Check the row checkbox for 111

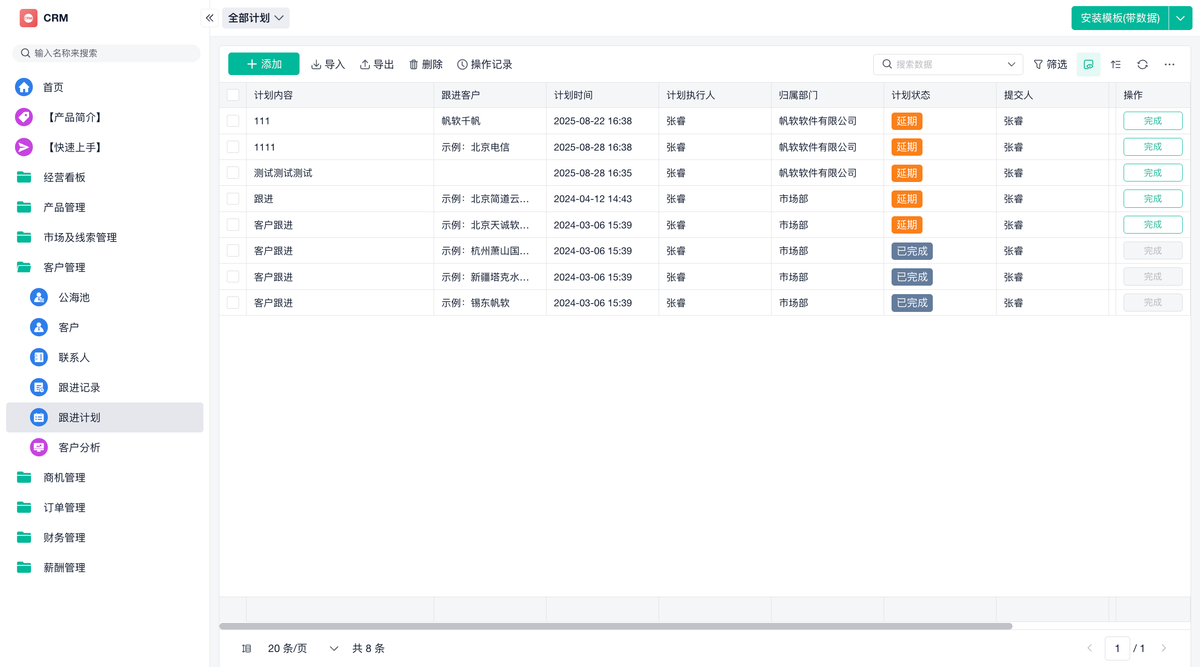click(x=233, y=121)
